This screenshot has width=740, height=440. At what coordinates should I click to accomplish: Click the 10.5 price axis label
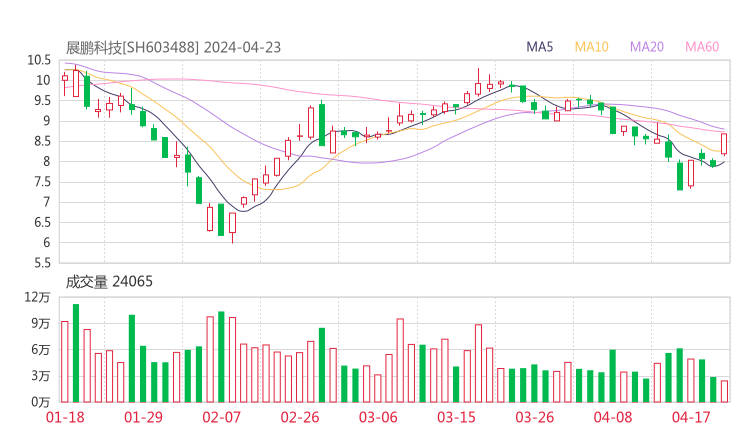click(x=39, y=60)
